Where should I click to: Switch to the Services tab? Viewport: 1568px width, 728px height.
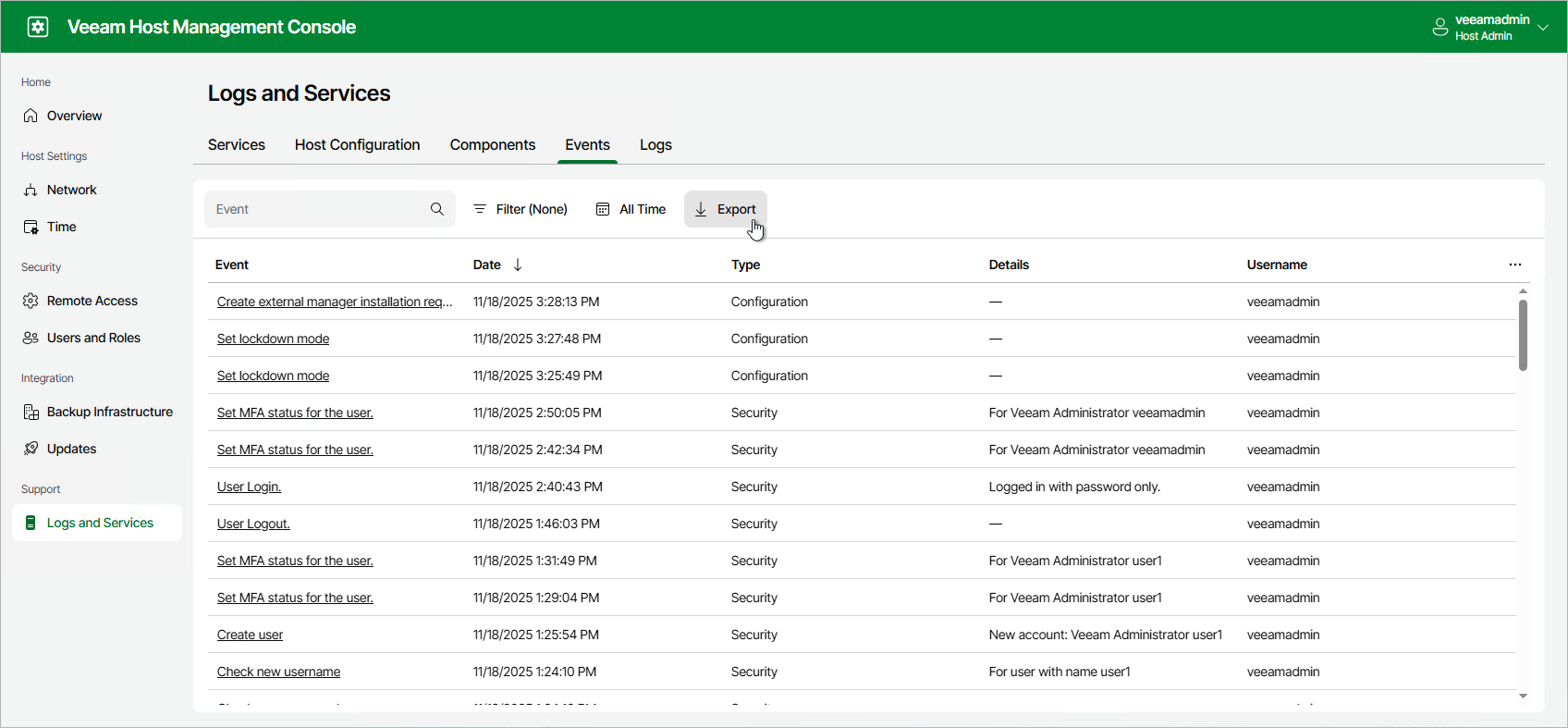point(237,145)
